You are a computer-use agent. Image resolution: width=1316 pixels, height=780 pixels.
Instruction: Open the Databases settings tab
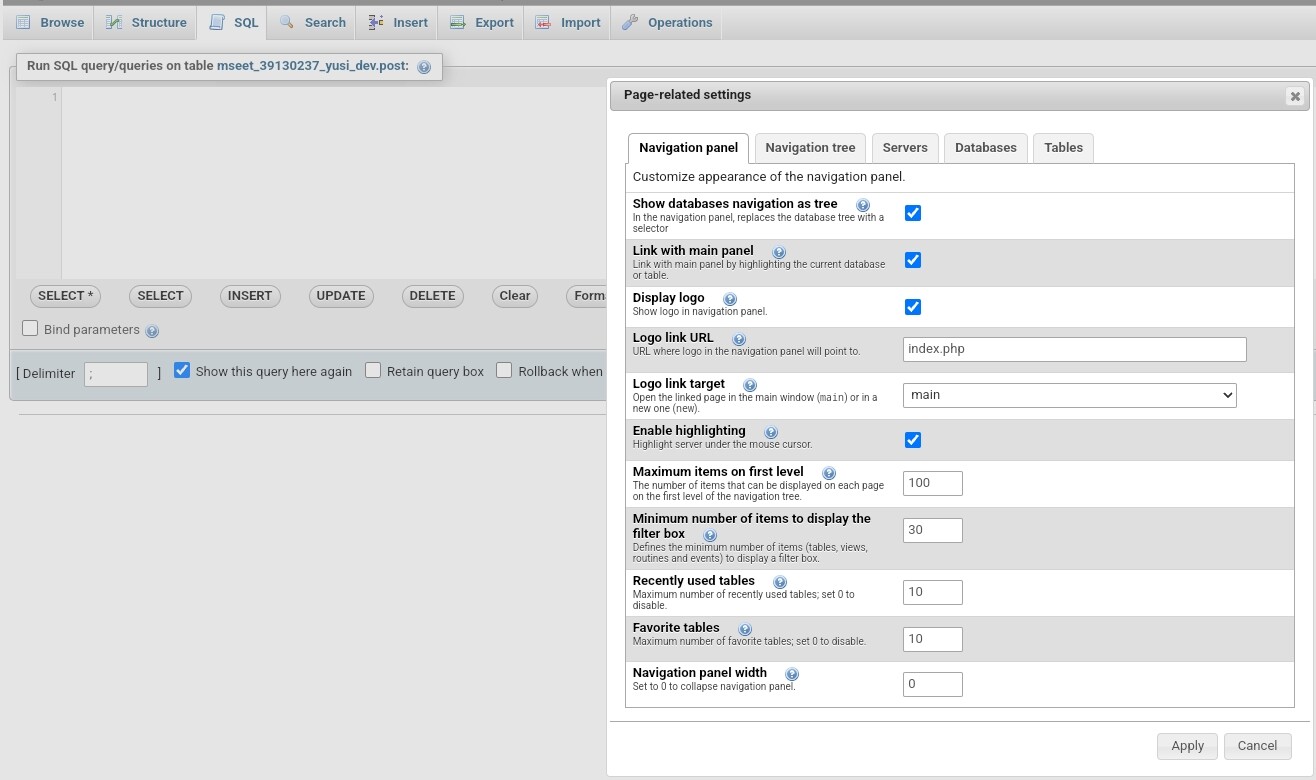[x=985, y=148]
